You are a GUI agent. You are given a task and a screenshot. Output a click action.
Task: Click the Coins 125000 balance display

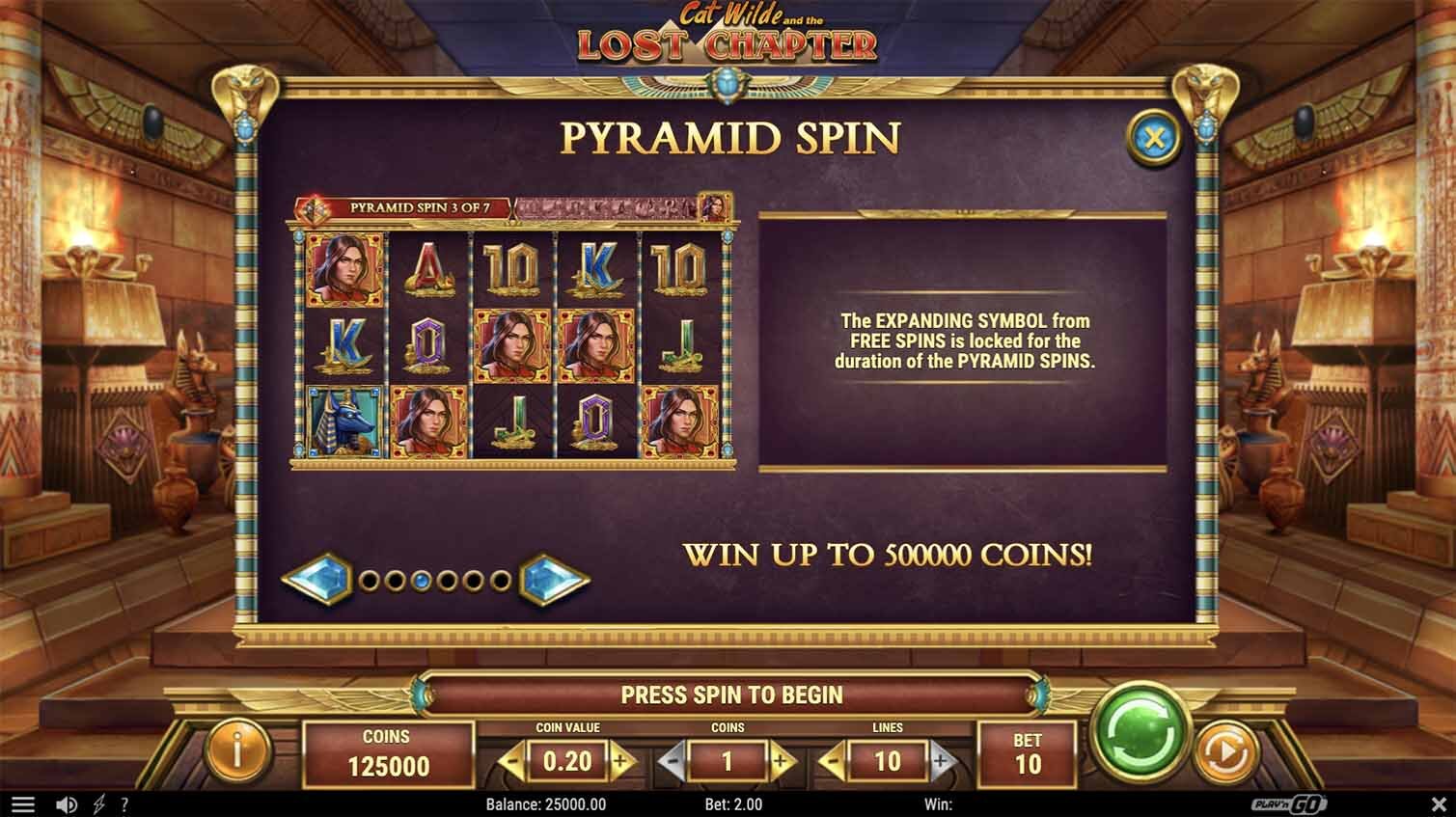387,753
